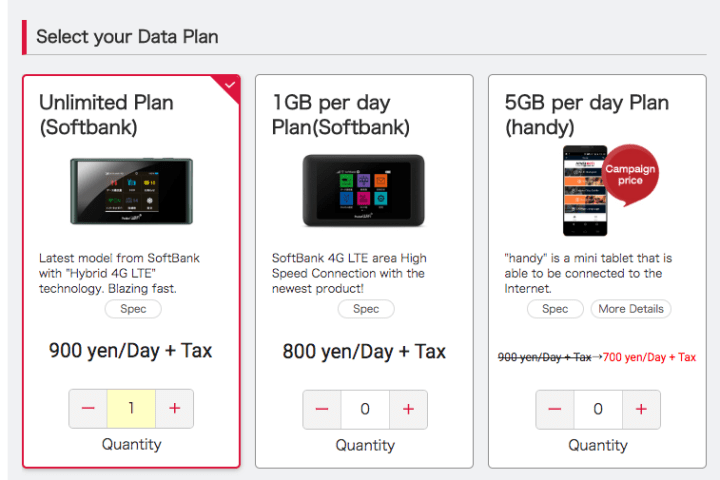The image size is (720, 480).
Task: Select the 1GB per day Plan title
Action: [x=340, y=115]
